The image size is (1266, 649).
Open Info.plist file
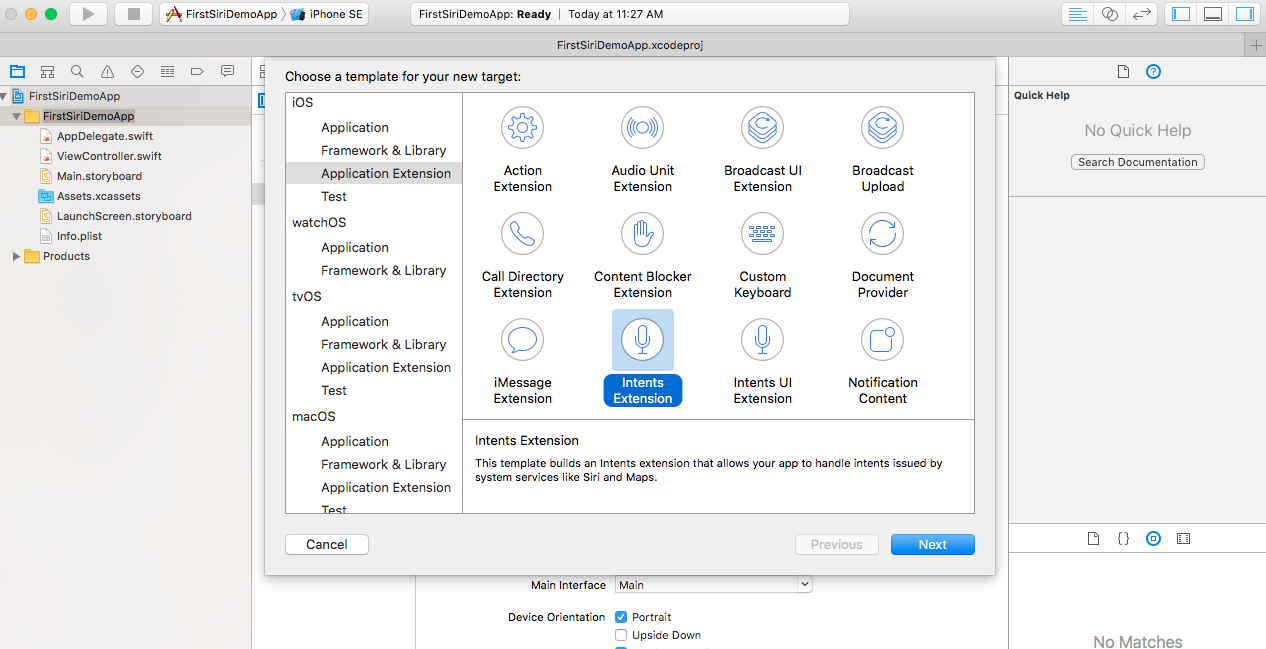click(79, 236)
